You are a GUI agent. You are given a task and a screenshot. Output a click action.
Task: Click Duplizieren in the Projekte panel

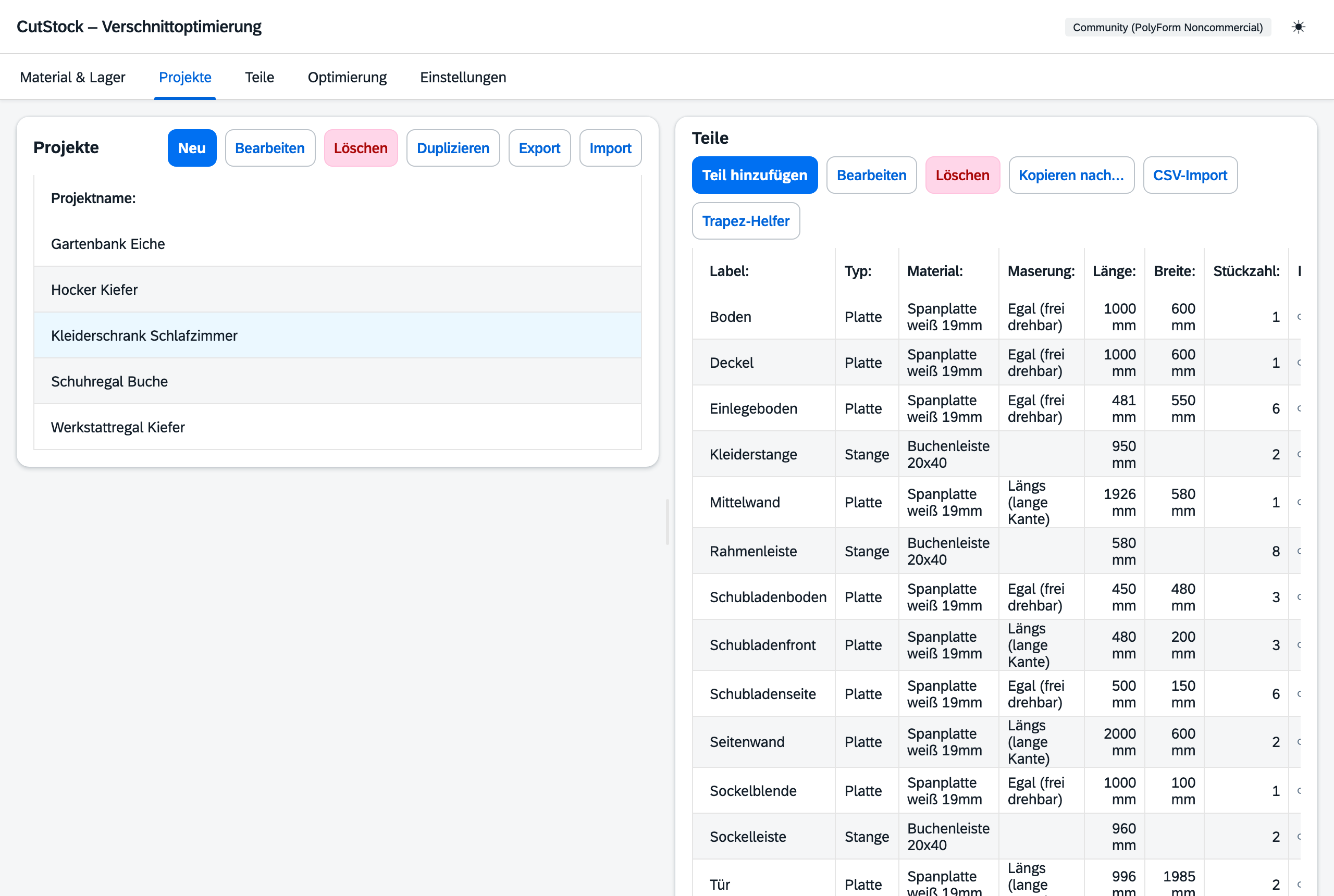click(x=453, y=148)
